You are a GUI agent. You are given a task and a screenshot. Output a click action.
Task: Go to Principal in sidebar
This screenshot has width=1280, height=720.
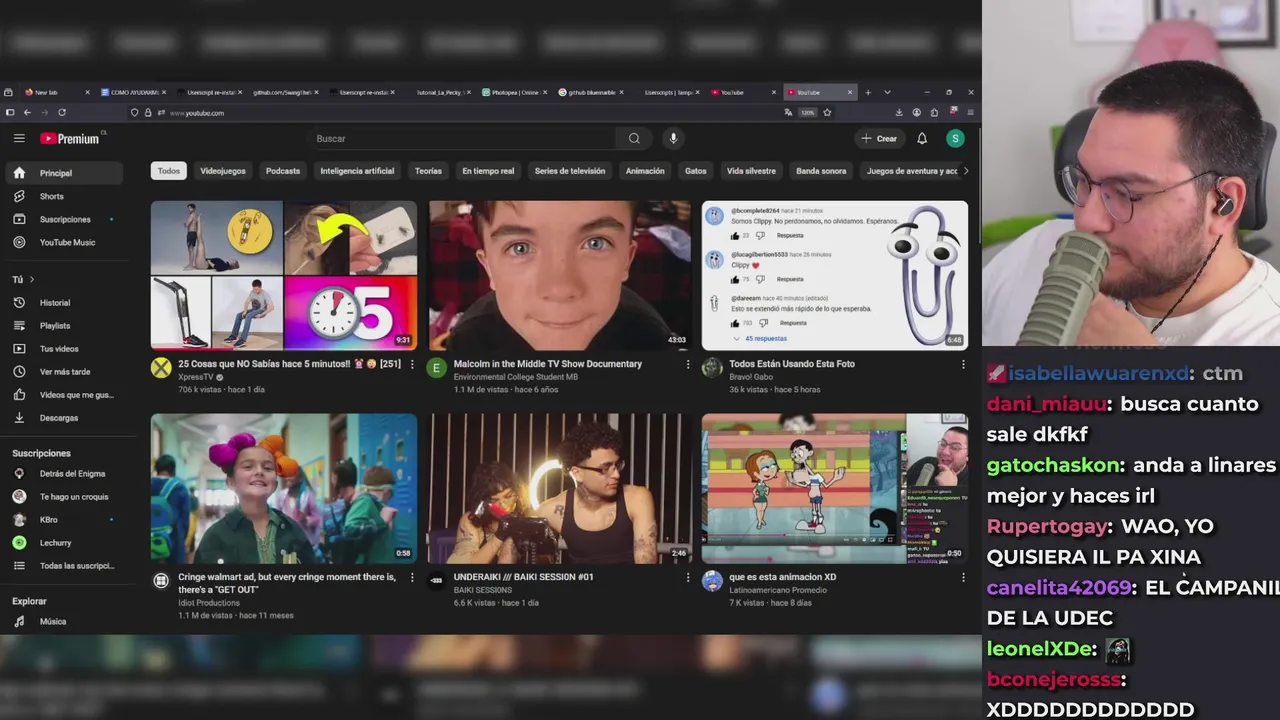click(x=64, y=173)
